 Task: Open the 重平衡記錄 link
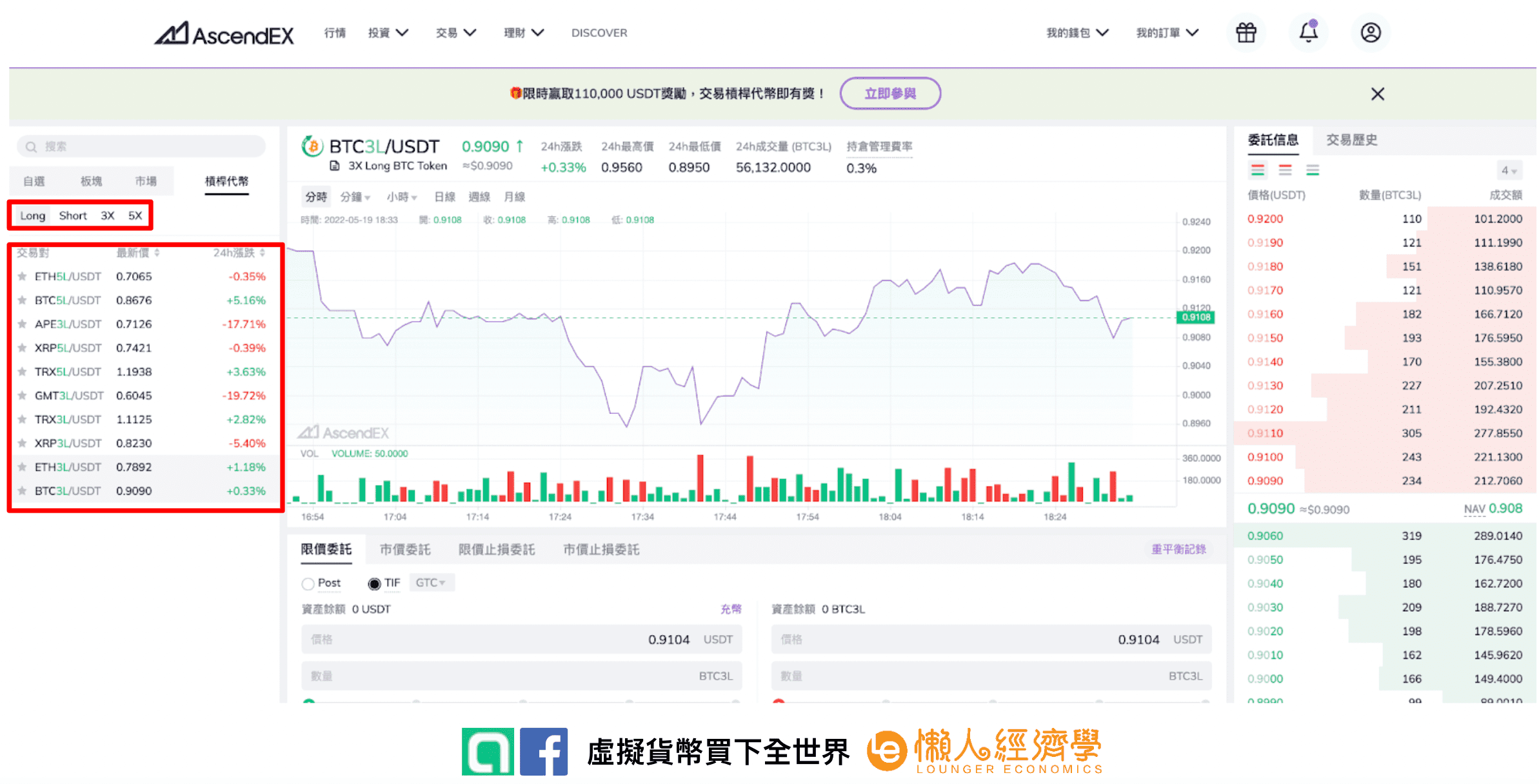tap(1178, 549)
